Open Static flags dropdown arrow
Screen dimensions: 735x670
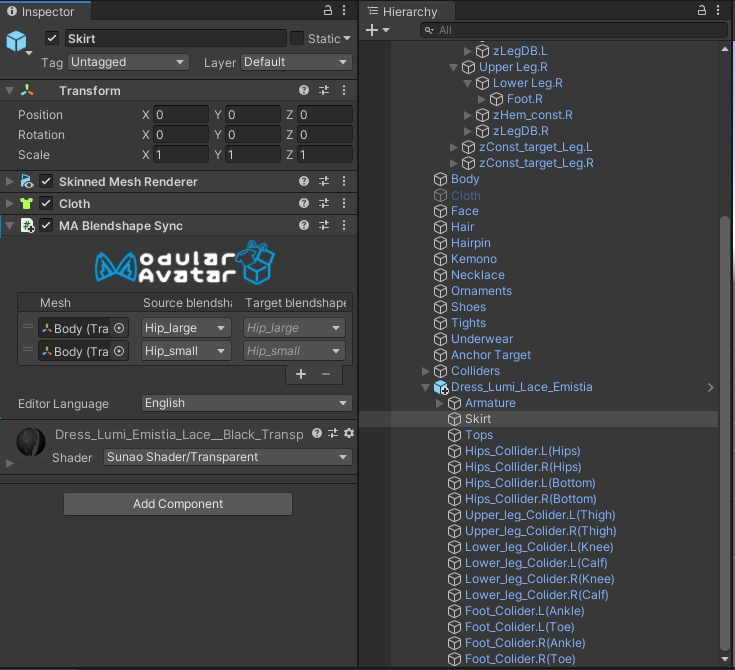click(347, 38)
